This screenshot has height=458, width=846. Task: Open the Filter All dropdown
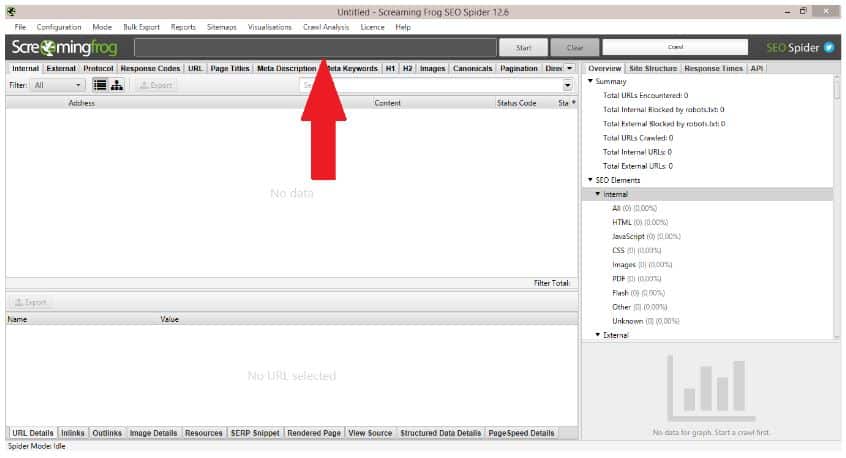(x=58, y=85)
